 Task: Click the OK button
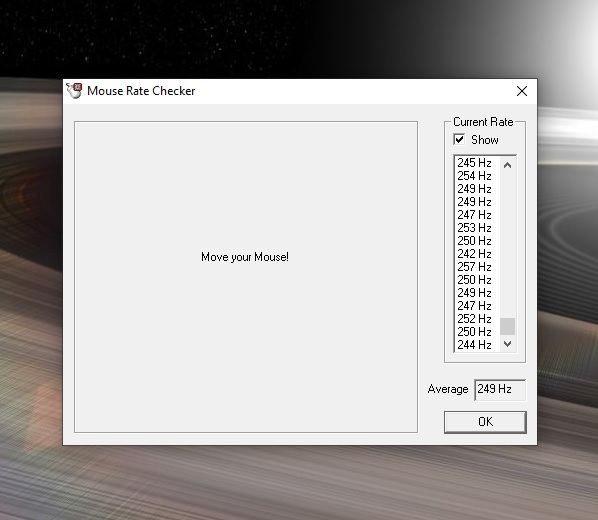[485, 422]
